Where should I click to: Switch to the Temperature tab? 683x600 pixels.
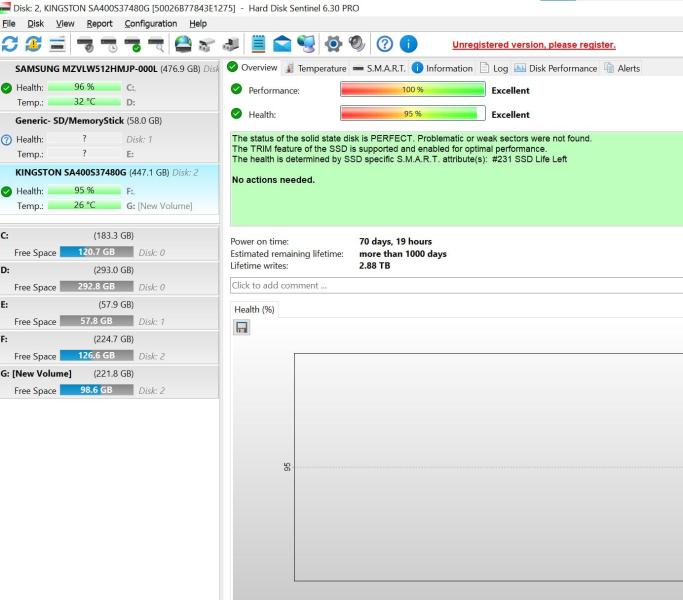click(x=315, y=68)
